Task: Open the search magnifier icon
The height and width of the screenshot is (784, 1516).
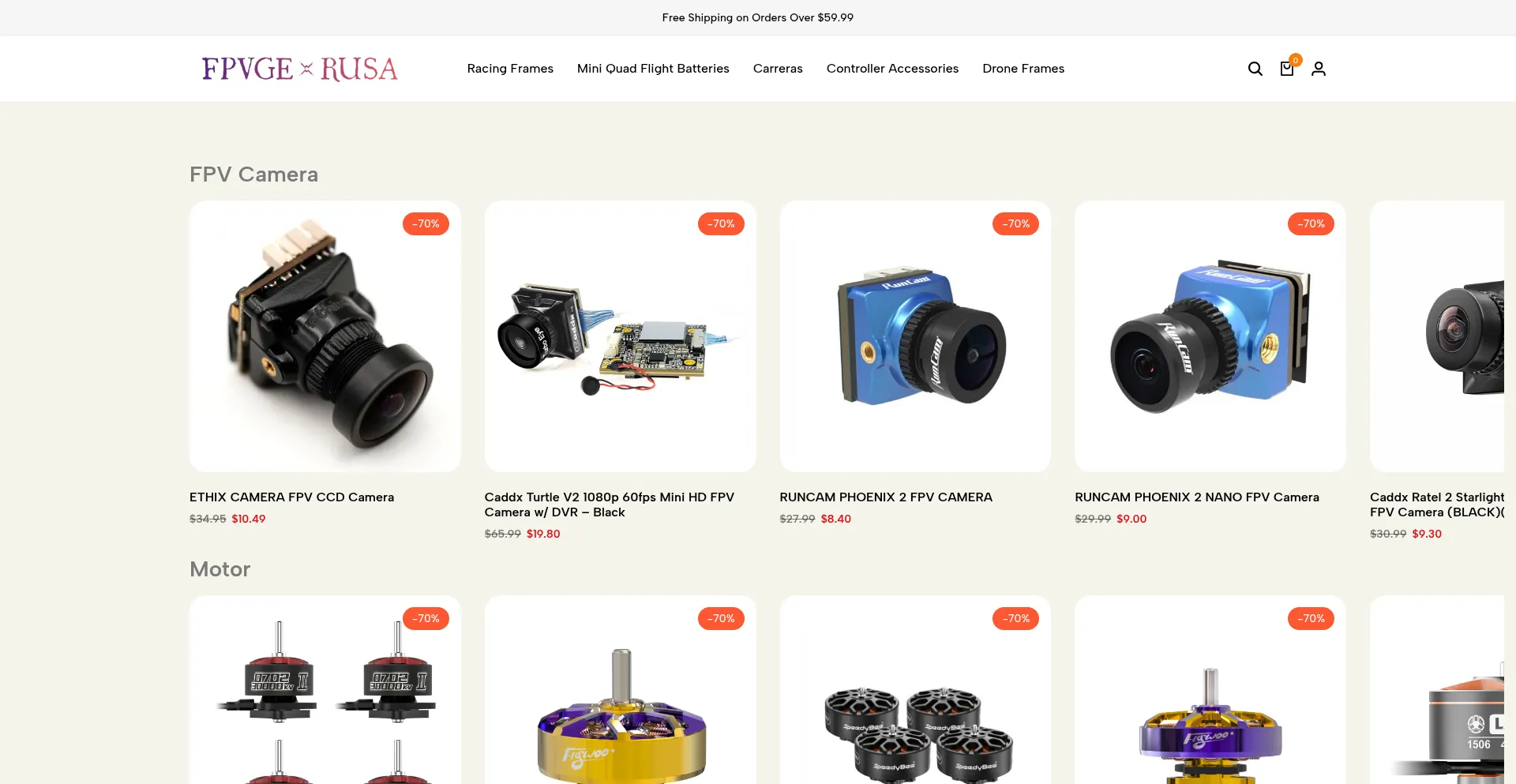Action: pyautogui.click(x=1255, y=69)
